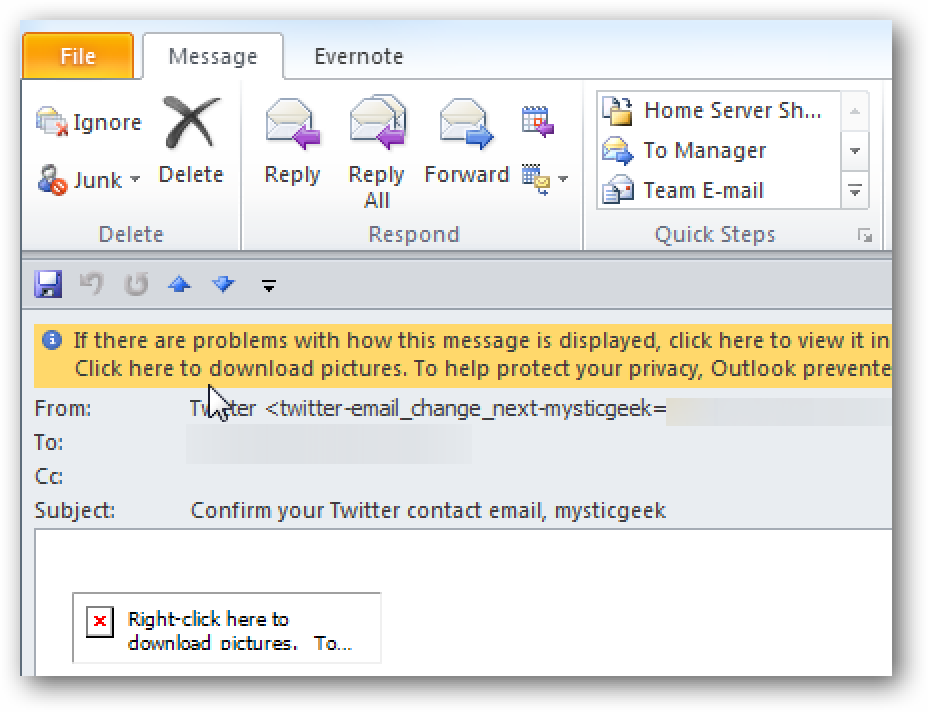Go to next item with down arrow

tap(222, 284)
